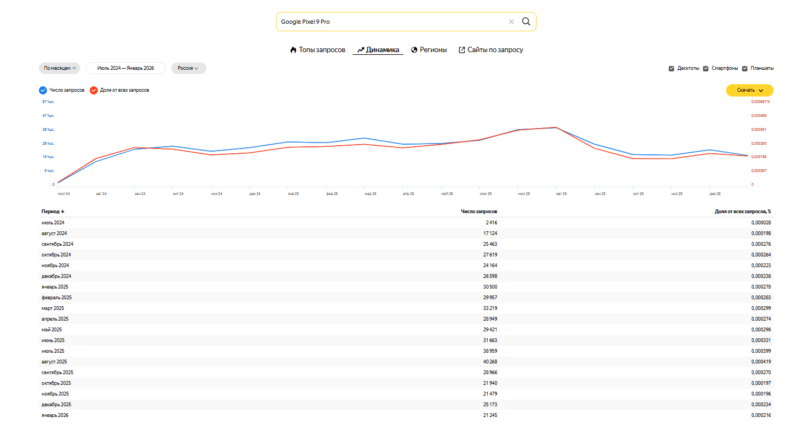
Task: Switch to the Регионы tab
Action: [429, 50]
